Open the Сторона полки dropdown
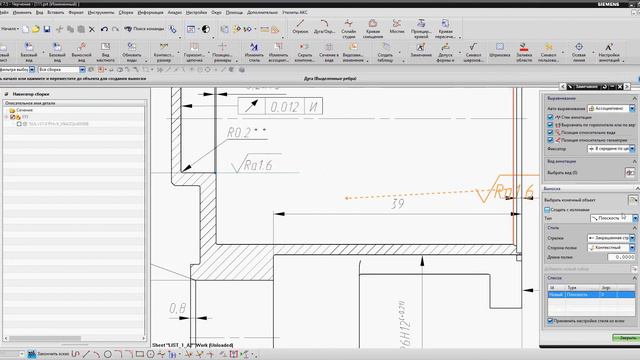 (611, 248)
